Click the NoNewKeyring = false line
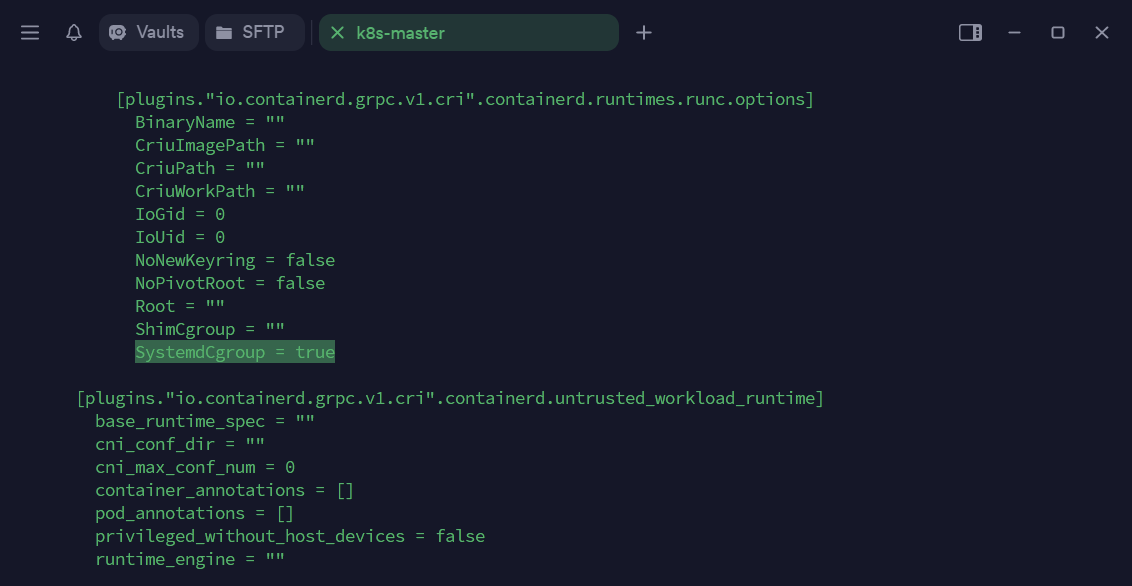Image resolution: width=1132 pixels, height=586 pixels. click(x=235, y=260)
